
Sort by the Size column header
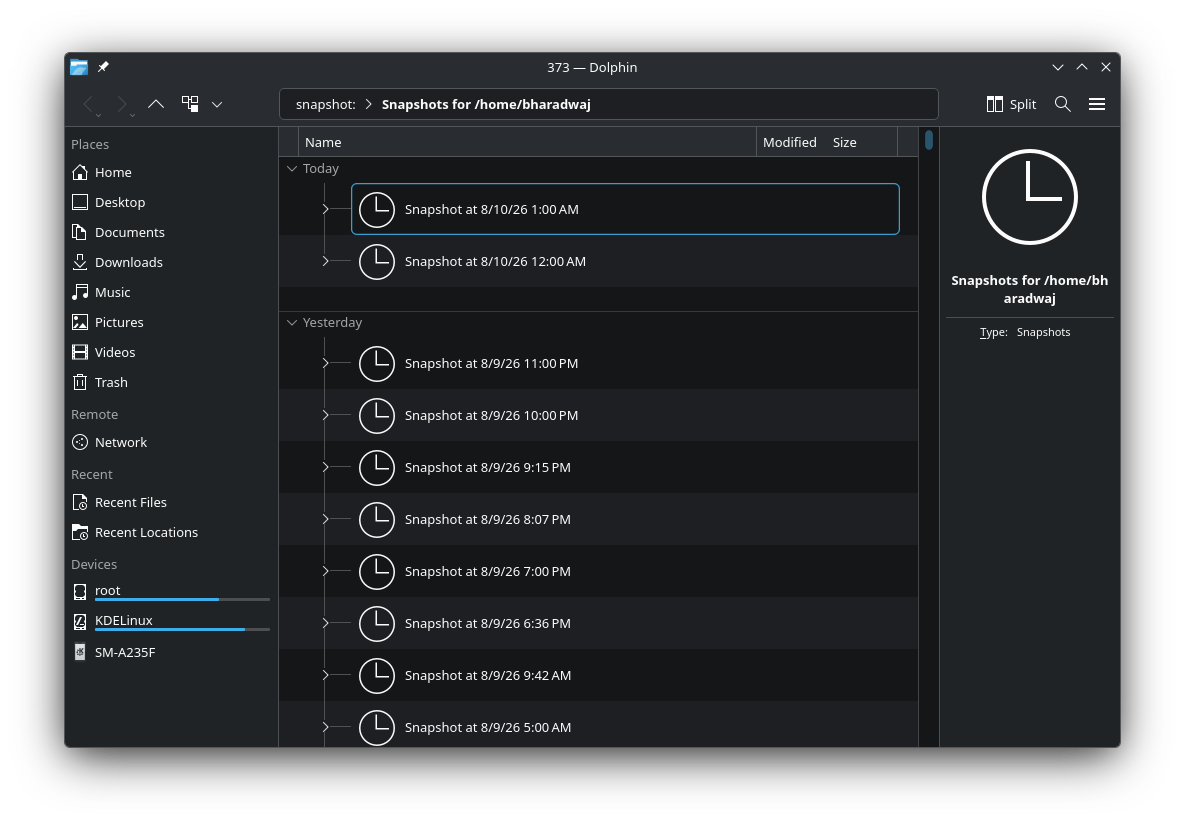coord(845,142)
